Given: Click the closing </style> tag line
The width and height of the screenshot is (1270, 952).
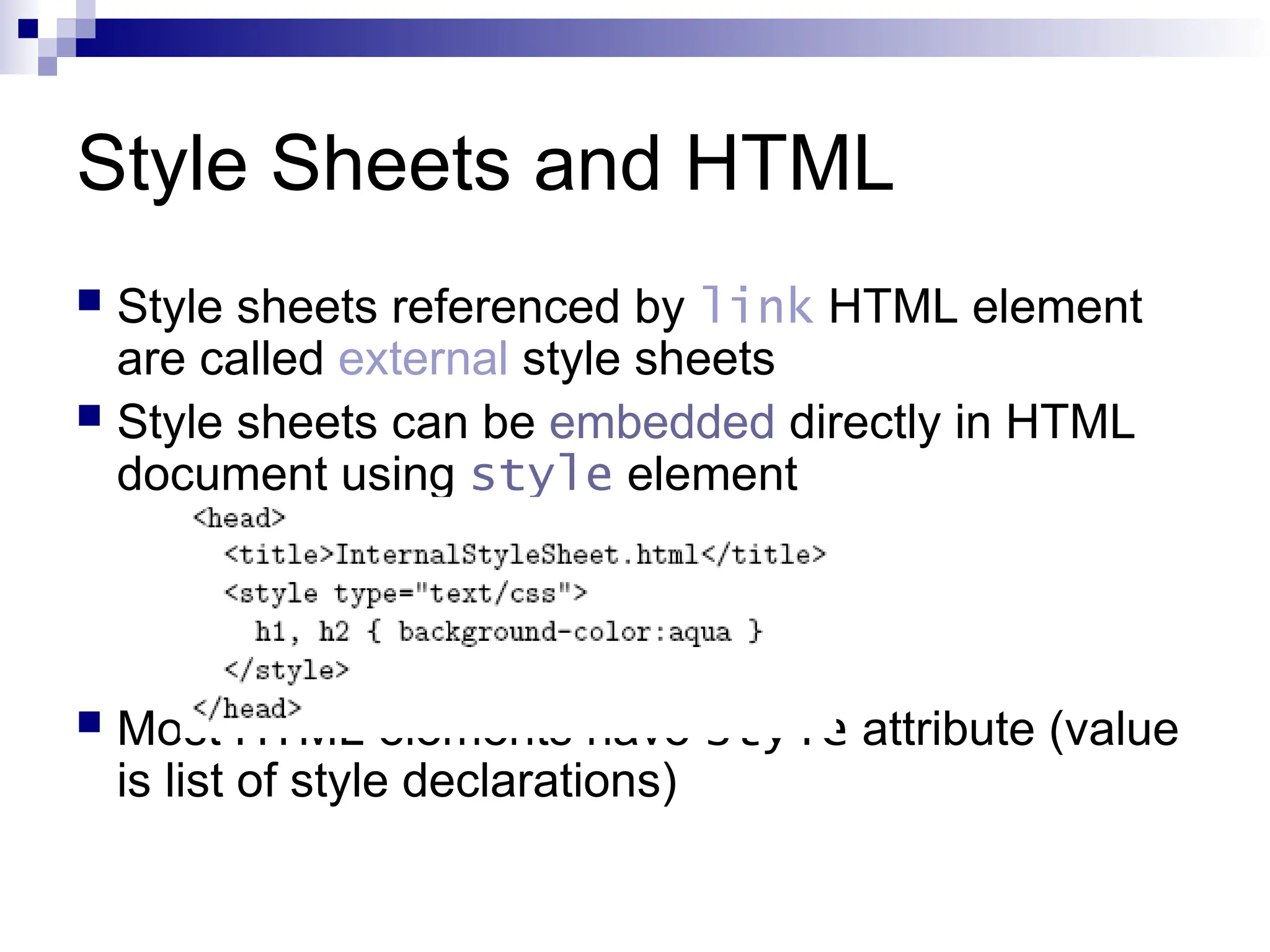Looking at the screenshot, I should pos(286,670).
